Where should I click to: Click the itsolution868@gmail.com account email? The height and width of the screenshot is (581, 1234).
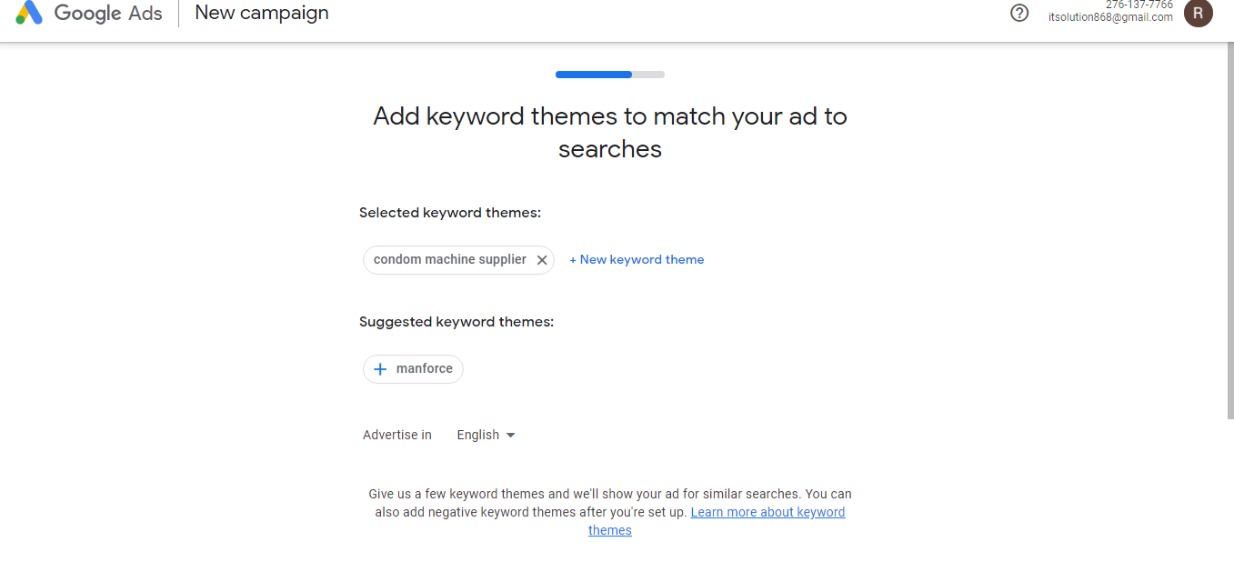1110,18
